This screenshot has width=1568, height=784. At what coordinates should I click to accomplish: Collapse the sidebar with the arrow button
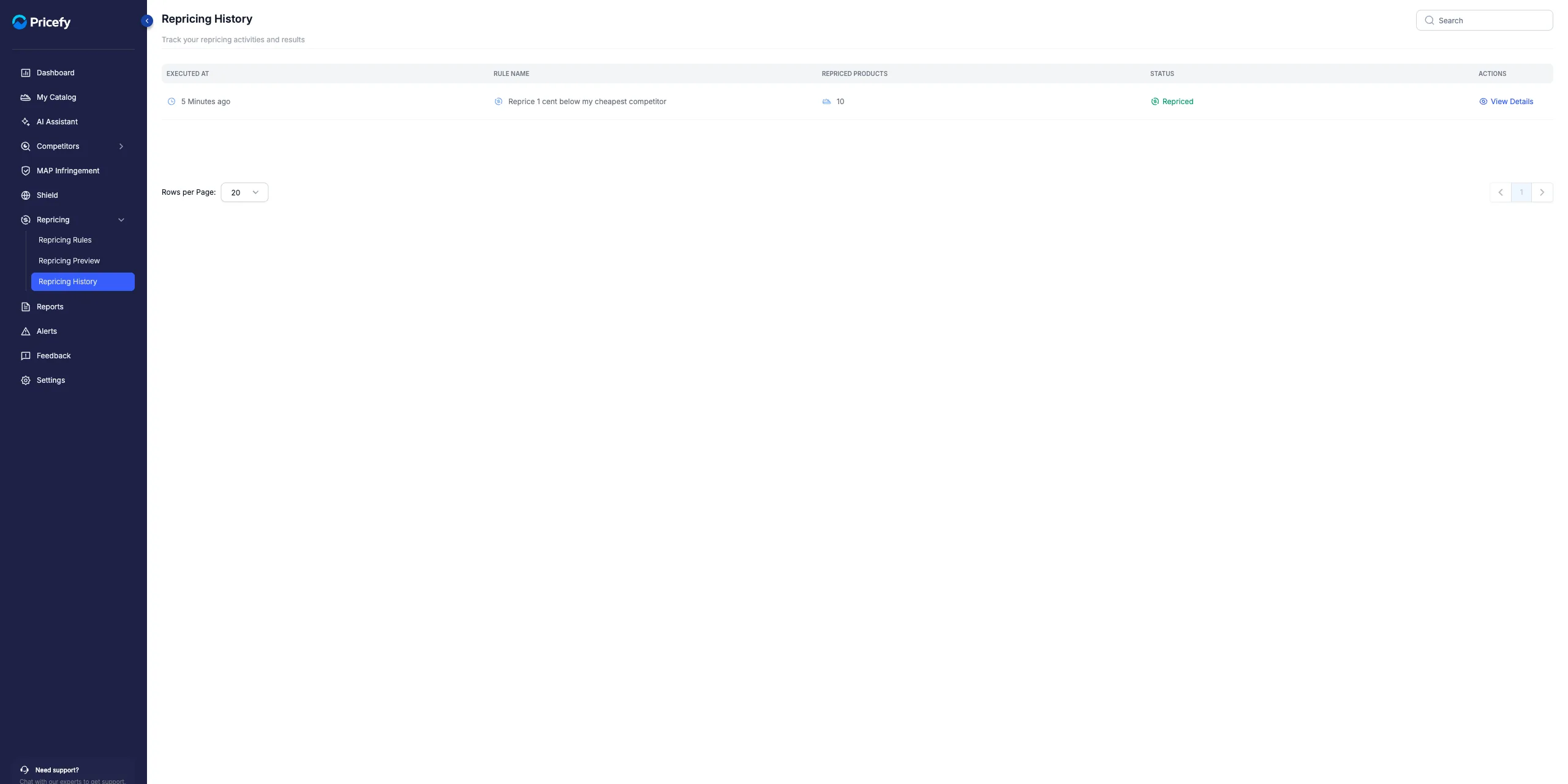click(147, 21)
